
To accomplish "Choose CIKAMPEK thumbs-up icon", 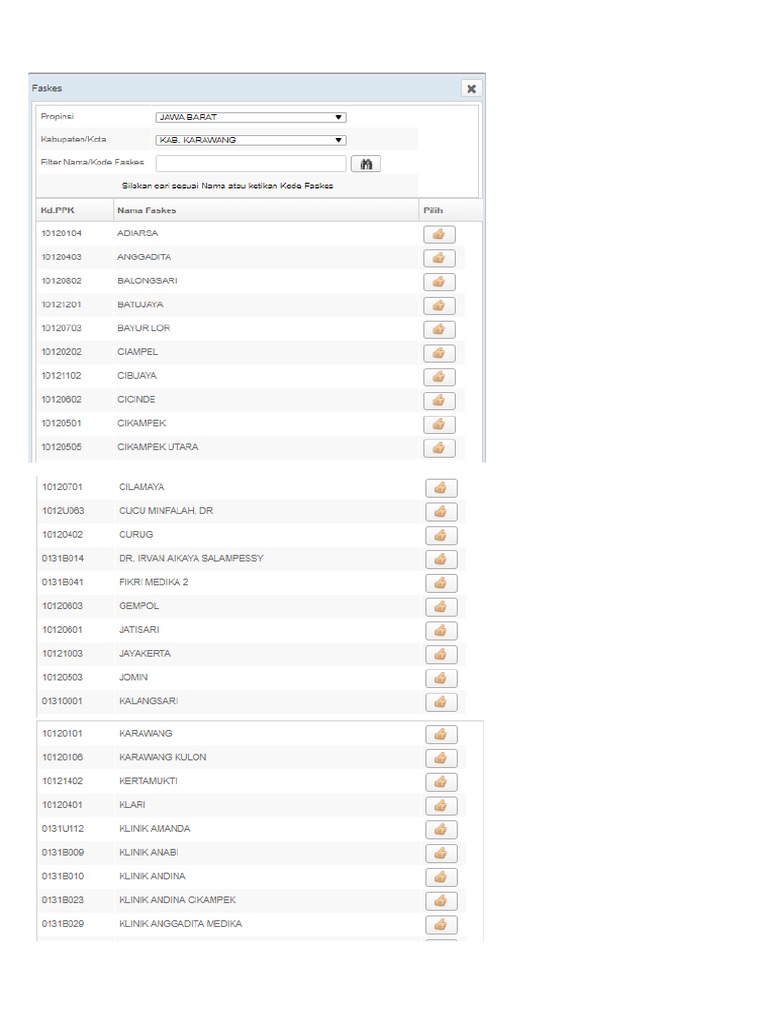I will [439, 424].
